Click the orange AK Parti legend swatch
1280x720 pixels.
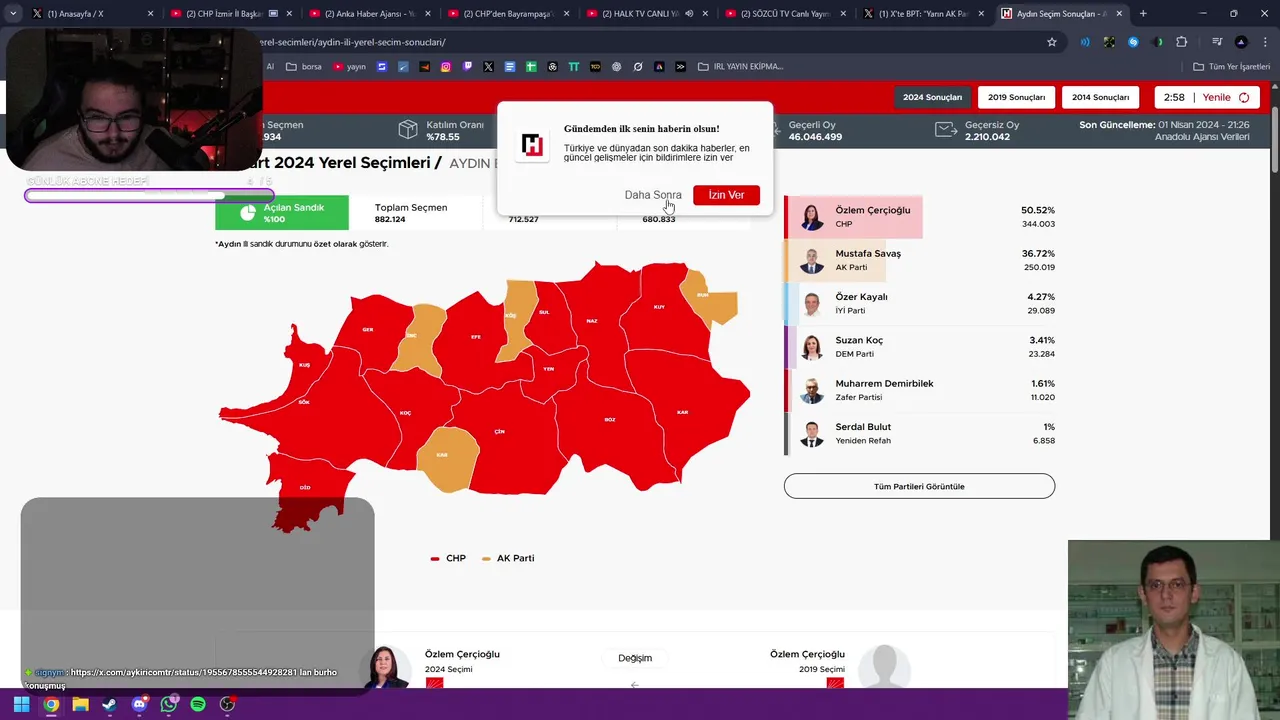(486, 559)
